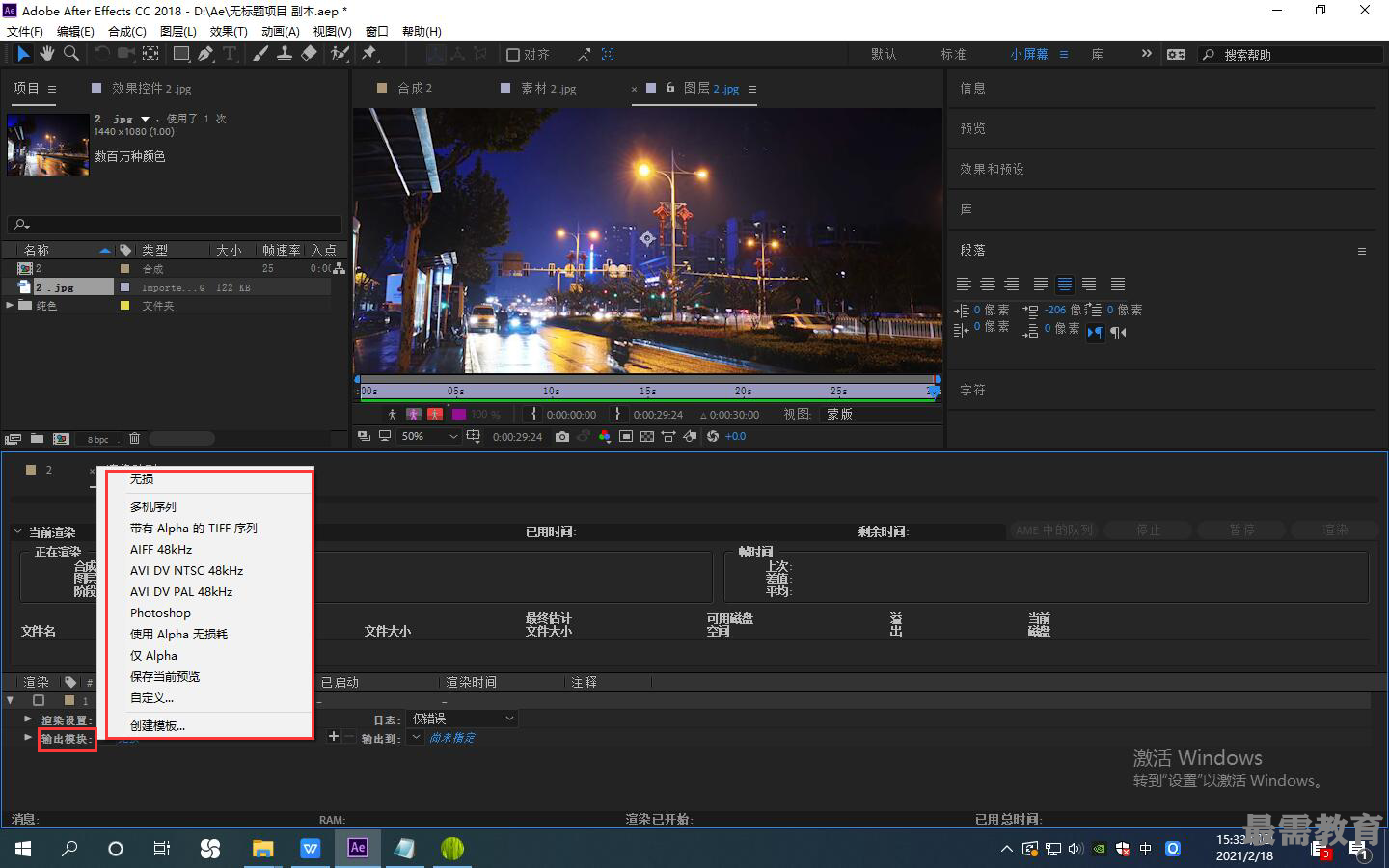Switch to the 库 workspace
This screenshot has width=1389, height=868.
(x=1097, y=55)
